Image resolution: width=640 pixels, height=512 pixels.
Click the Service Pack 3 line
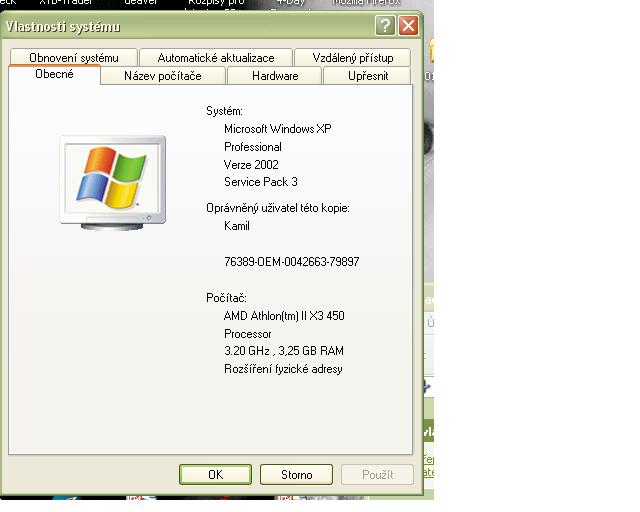click(x=260, y=182)
